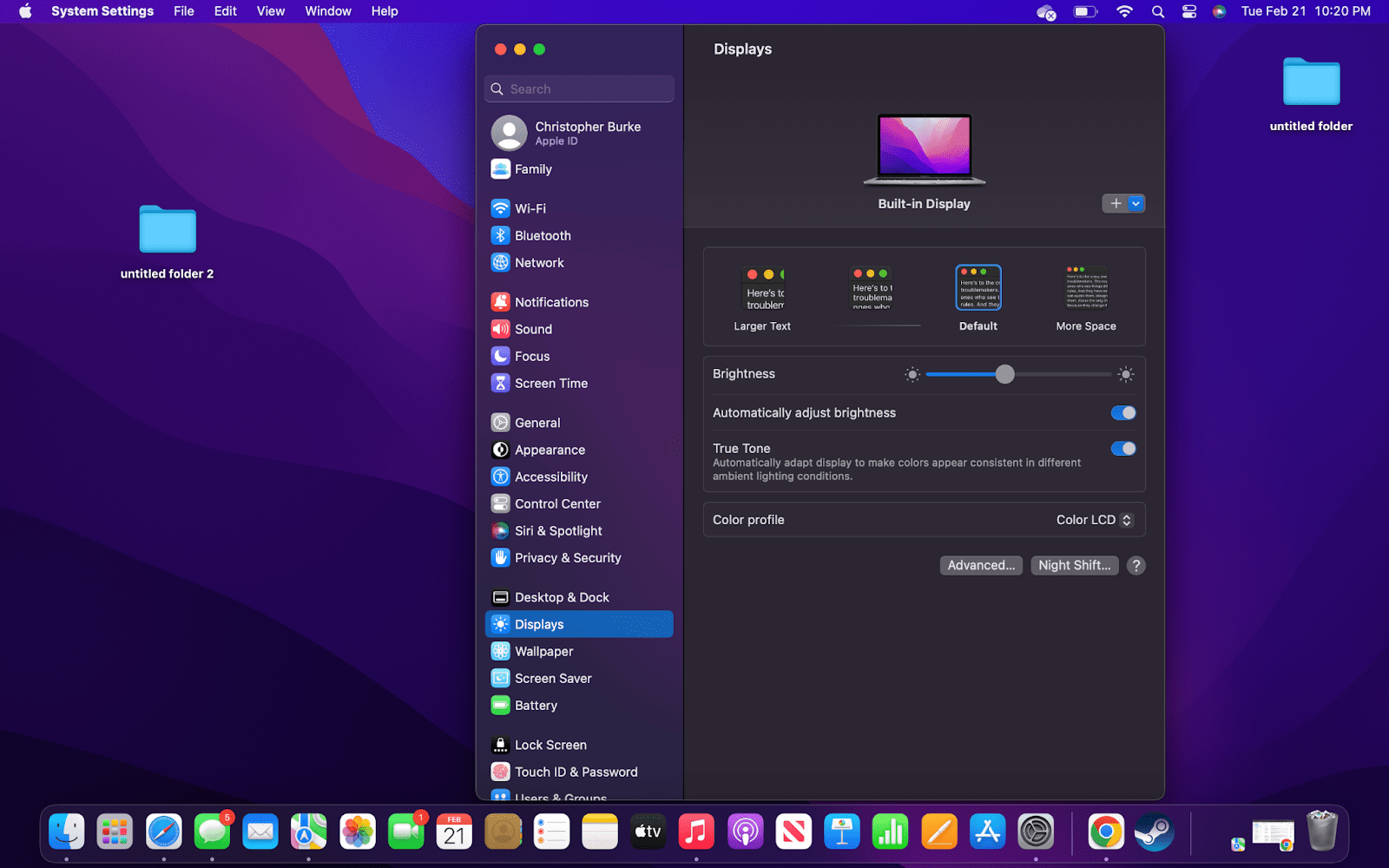The image size is (1389, 868).
Task: Expand the chevron next to the add display button
Action: (1136, 203)
